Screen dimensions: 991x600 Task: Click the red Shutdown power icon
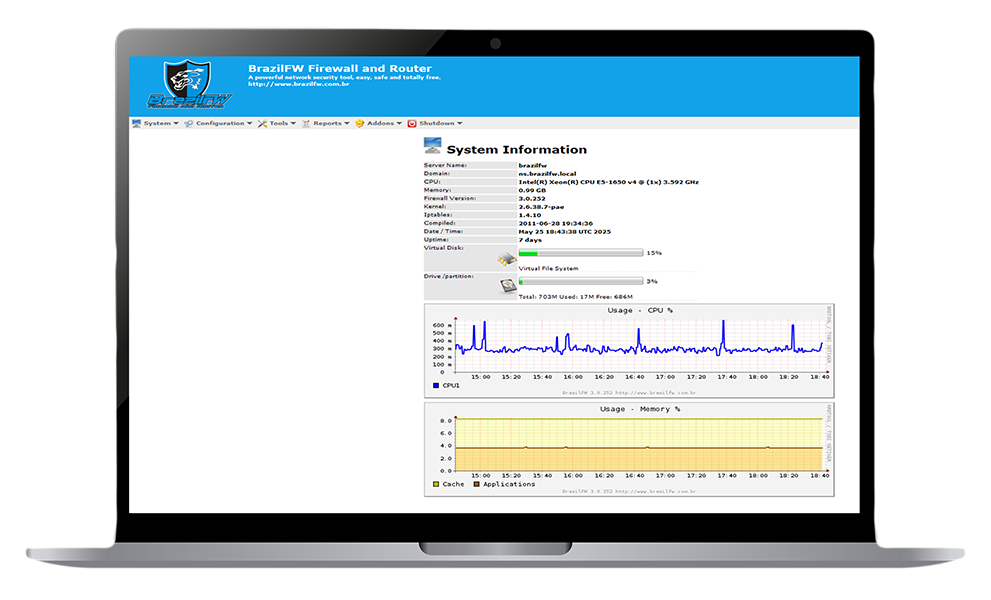point(412,124)
